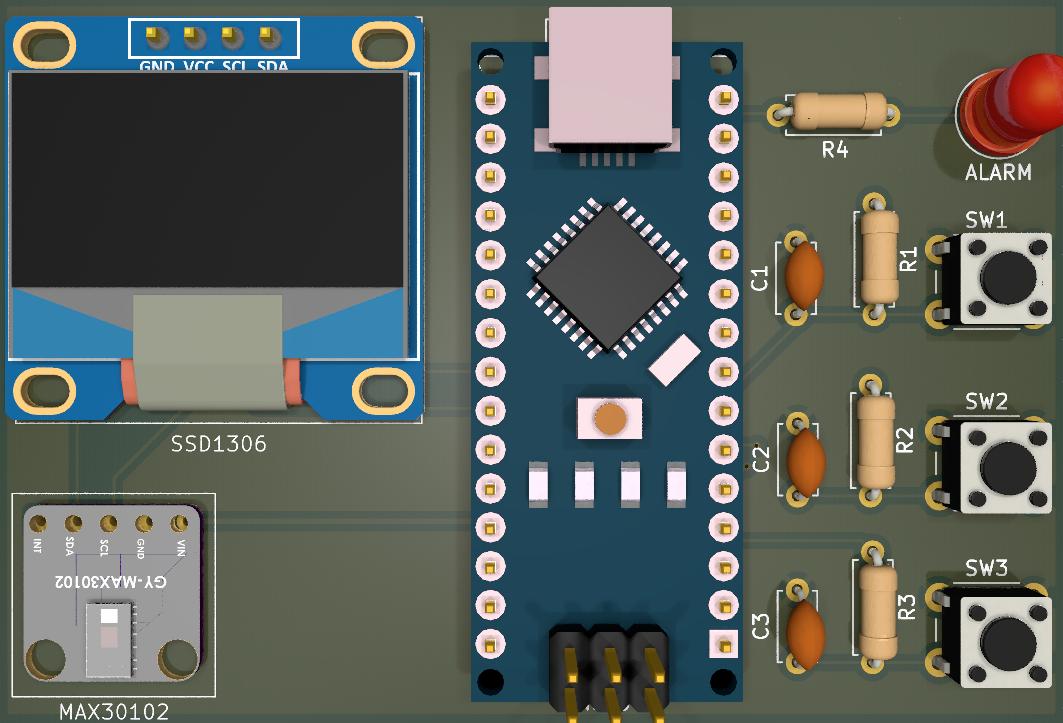Click the OLED's GND header pin
The height and width of the screenshot is (723, 1063).
(x=155, y=37)
